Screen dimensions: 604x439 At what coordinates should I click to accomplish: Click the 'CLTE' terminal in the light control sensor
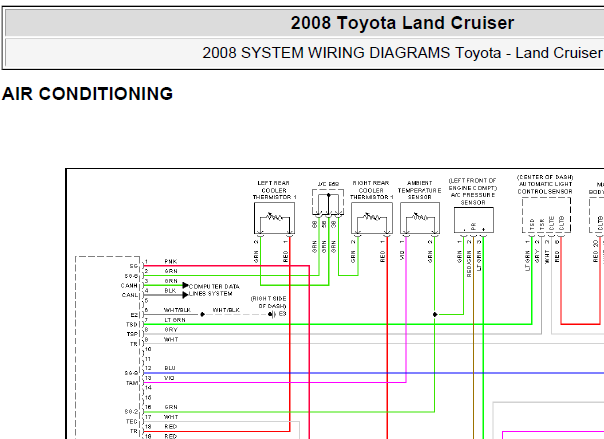click(552, 224)
